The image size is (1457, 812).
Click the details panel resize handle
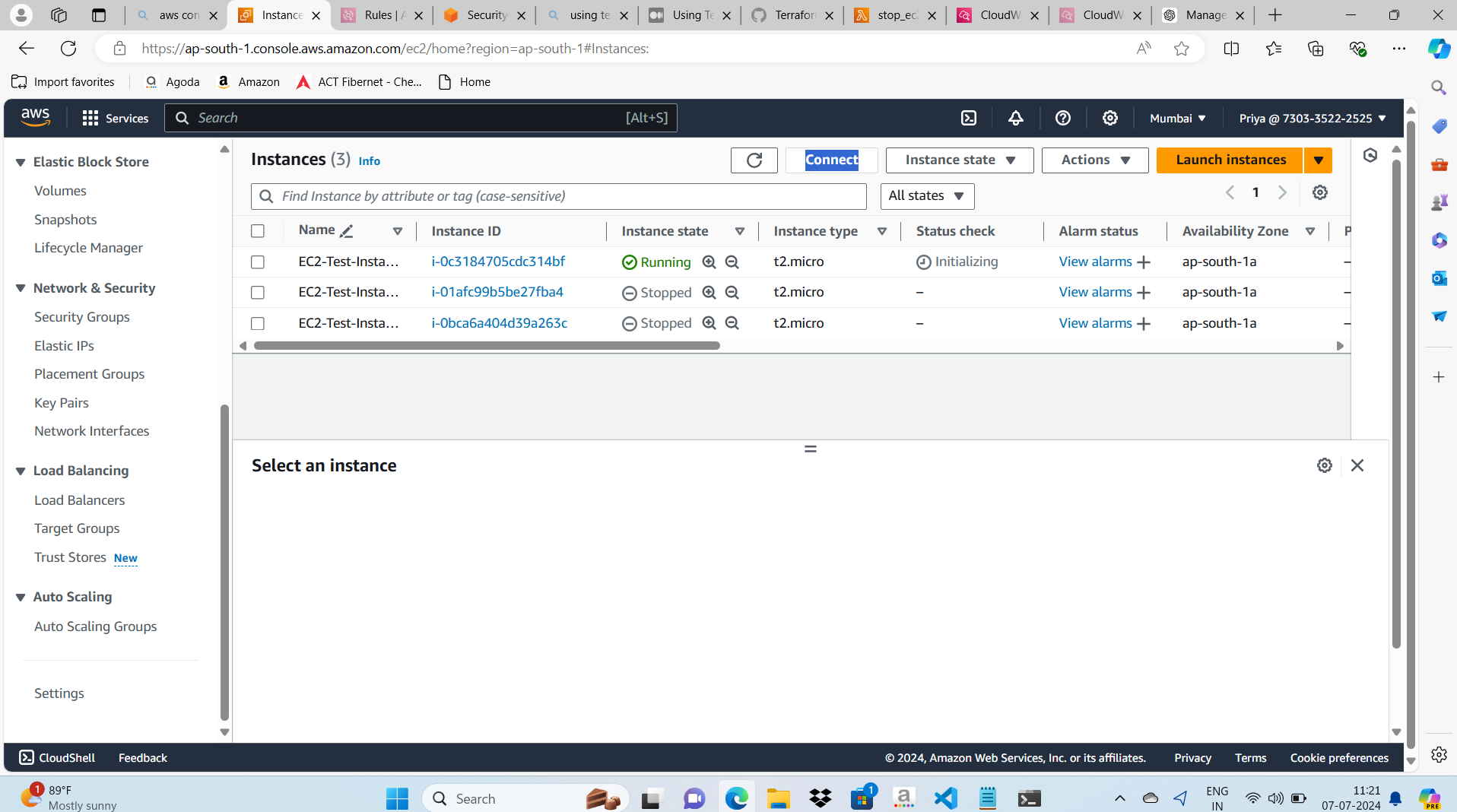pyautogui.click(x=811, y=449)
